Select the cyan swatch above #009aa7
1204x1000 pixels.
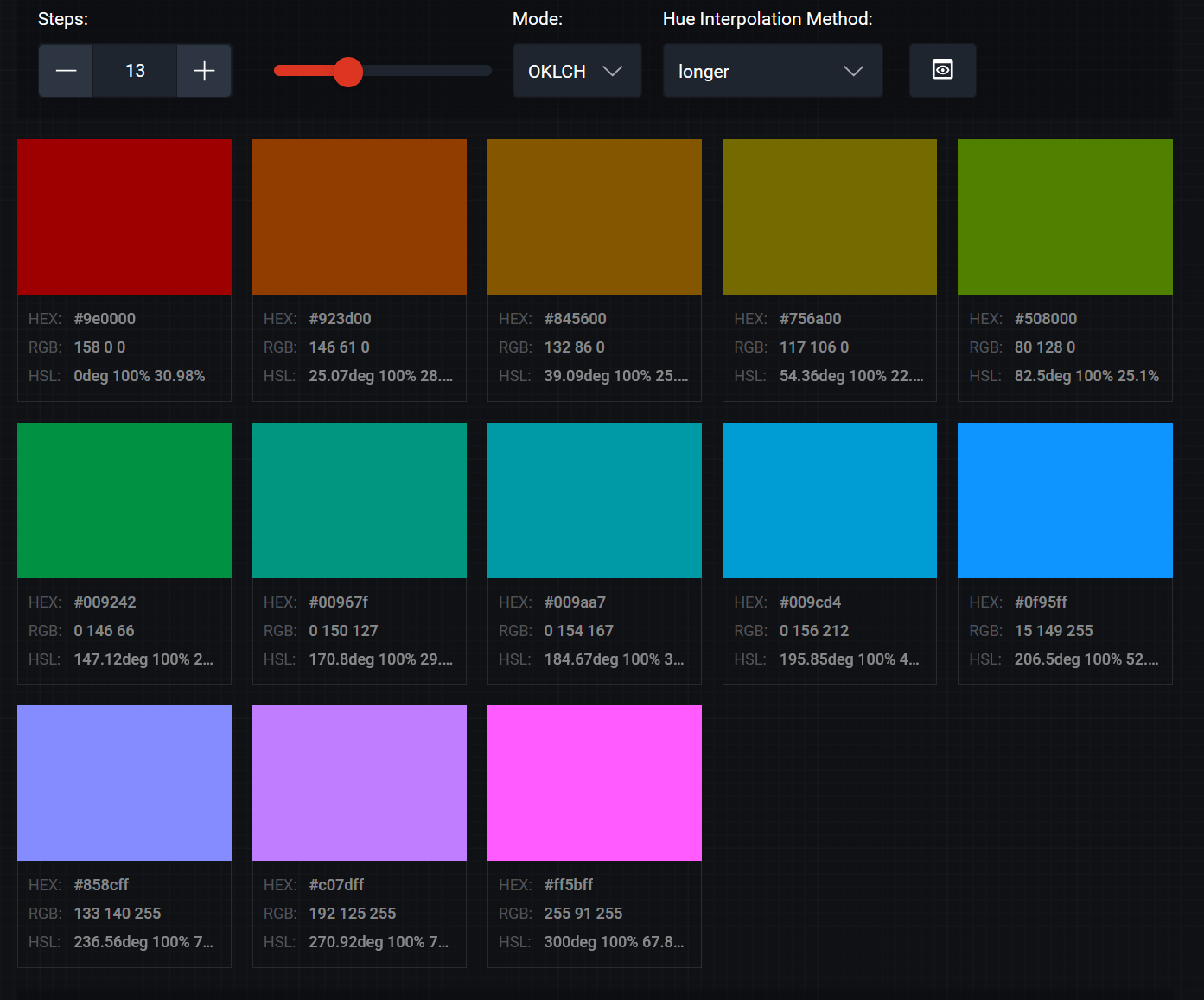pos(595,500)
